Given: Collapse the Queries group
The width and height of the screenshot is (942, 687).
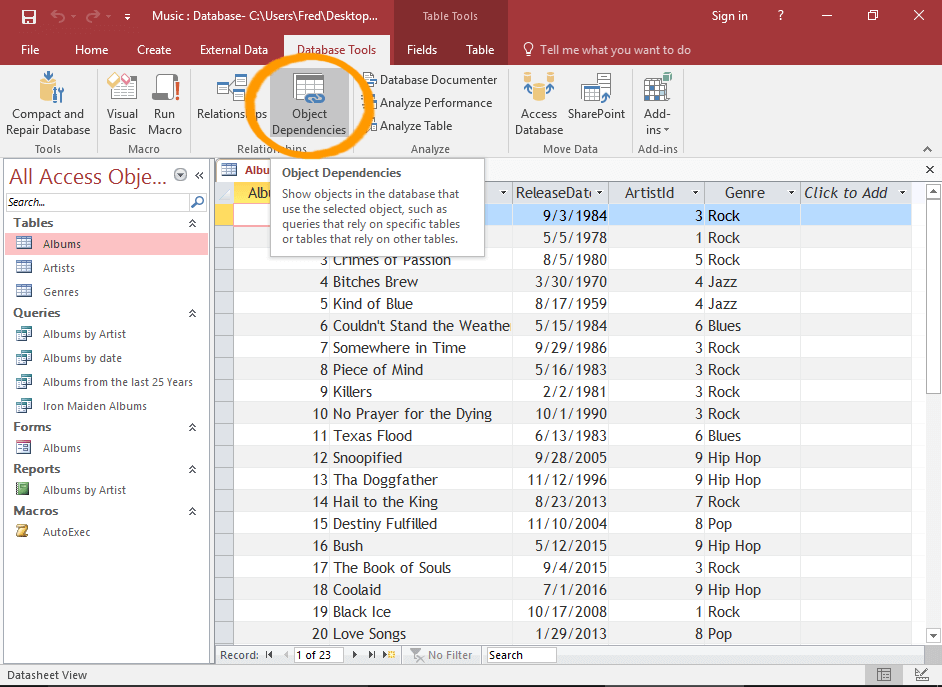Looking at the screenshot, I should pos(192,313).
